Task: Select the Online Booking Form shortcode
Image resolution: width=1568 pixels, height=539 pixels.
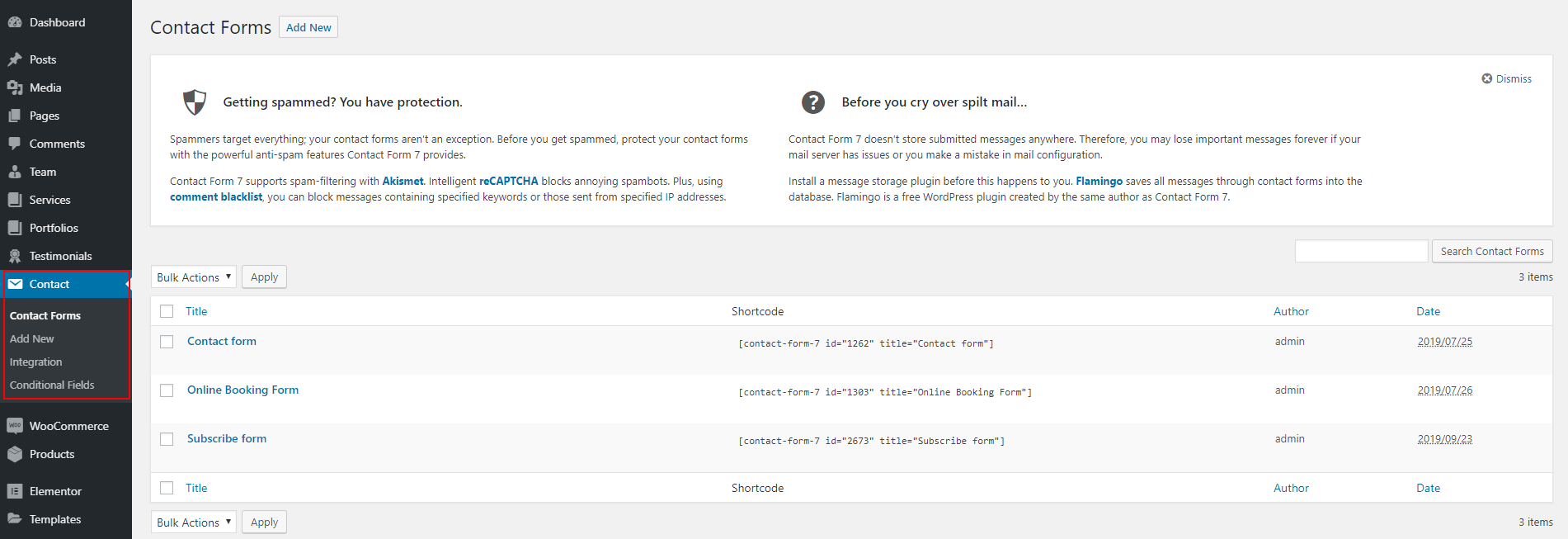Action: (885, 392)
